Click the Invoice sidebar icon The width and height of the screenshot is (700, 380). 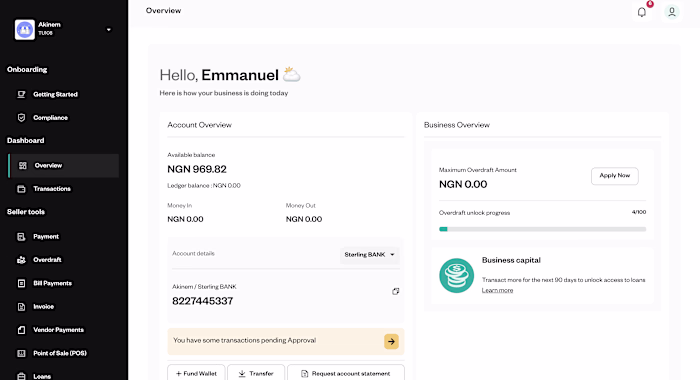(x=21, y=306)
